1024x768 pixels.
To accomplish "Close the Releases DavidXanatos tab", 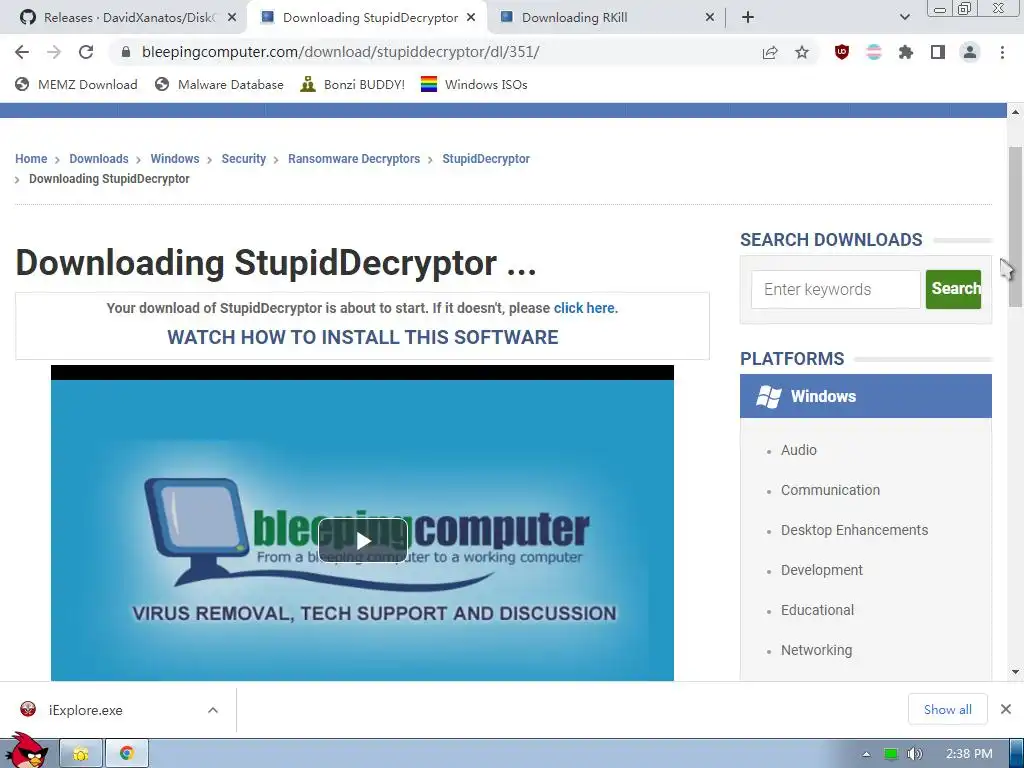I will [x=232, y=18].
